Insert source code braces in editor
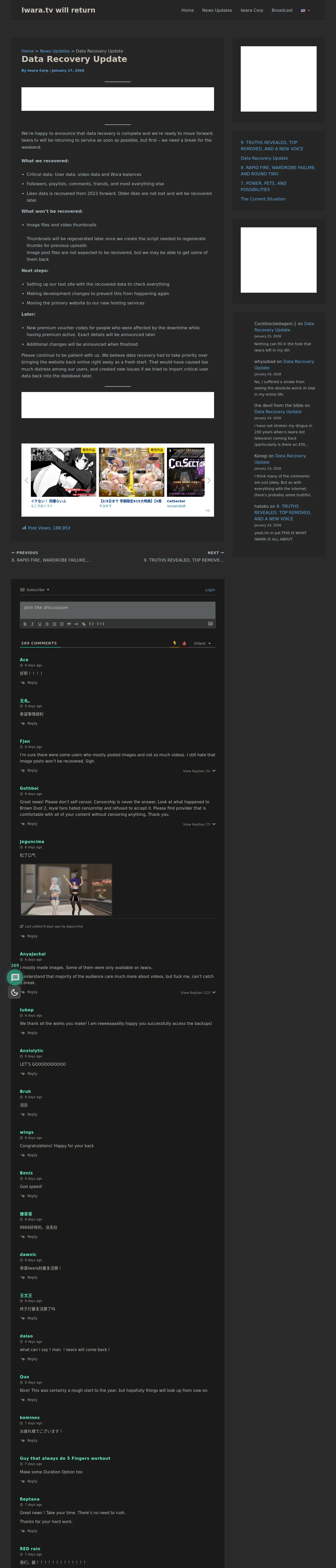 tap(92, 624)
